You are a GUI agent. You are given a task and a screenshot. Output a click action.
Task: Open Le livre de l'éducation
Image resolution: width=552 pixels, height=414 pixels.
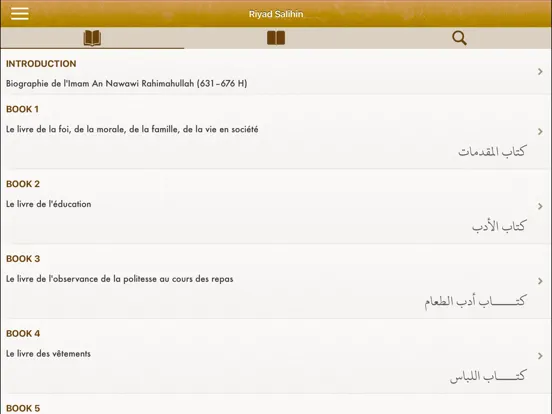coord(49,204)
